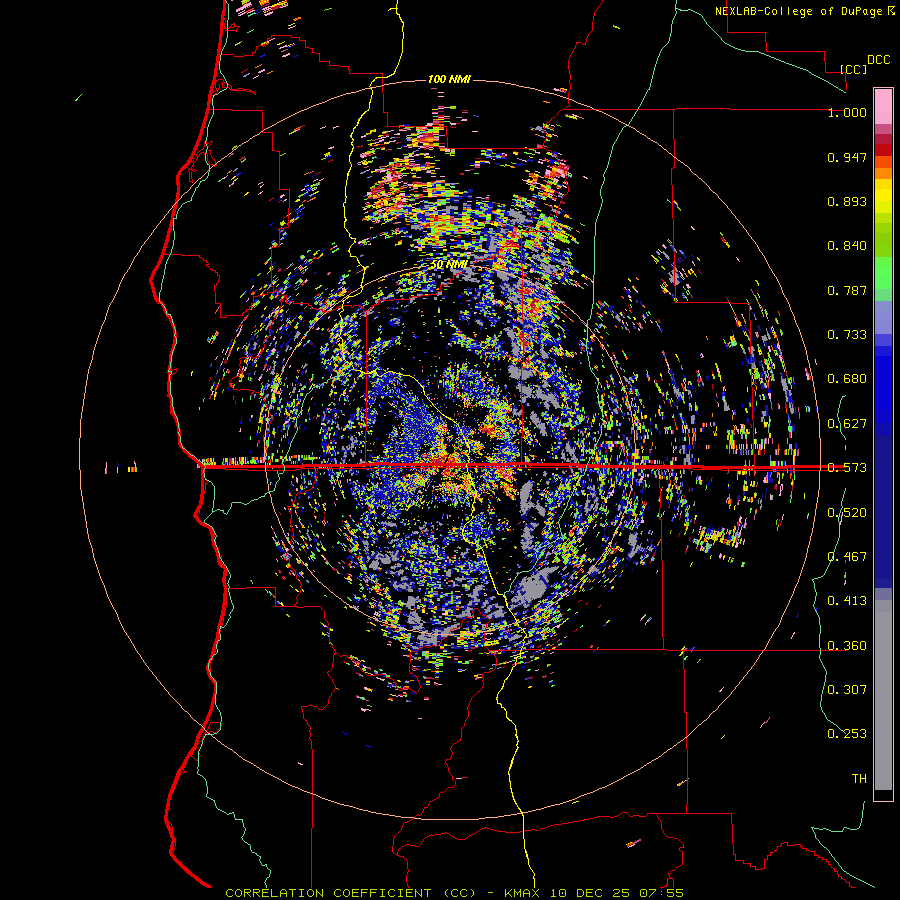Screen dimensions: 900x900
Task: Pick the black TH swatch at the color bar bottom
Action: tap(883, 795)
